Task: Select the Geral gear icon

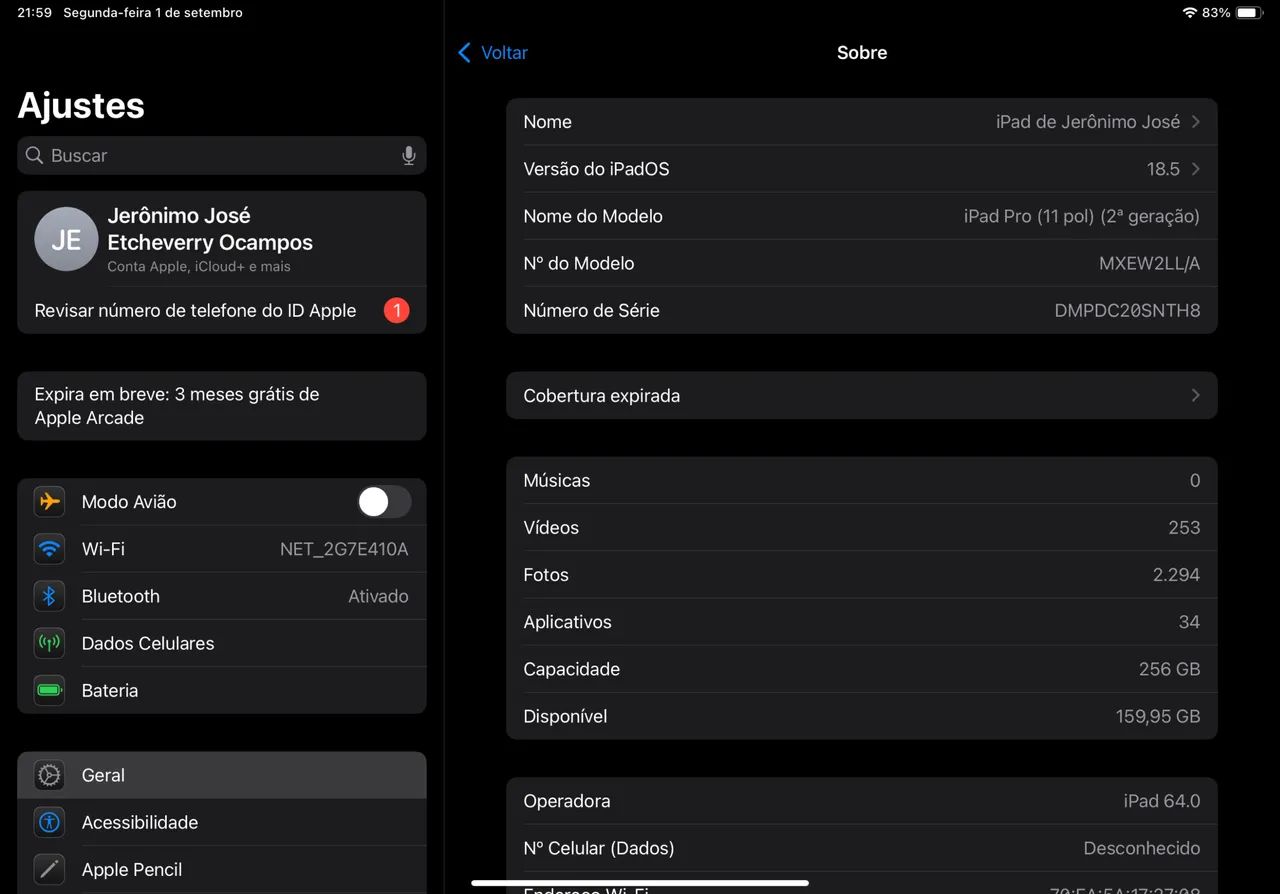Action: pos(49,775)
